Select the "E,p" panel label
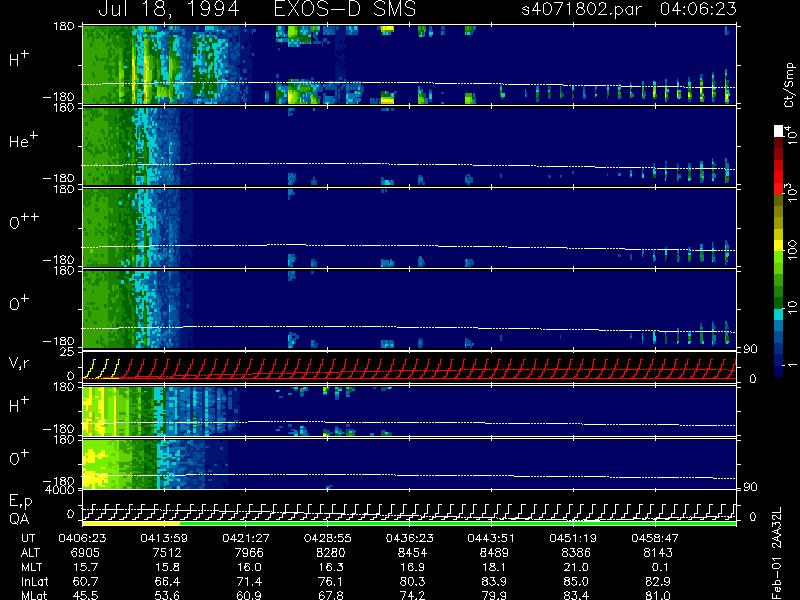Image resolution: width=800 pixels, height=600 pixels. click(20, 502)
